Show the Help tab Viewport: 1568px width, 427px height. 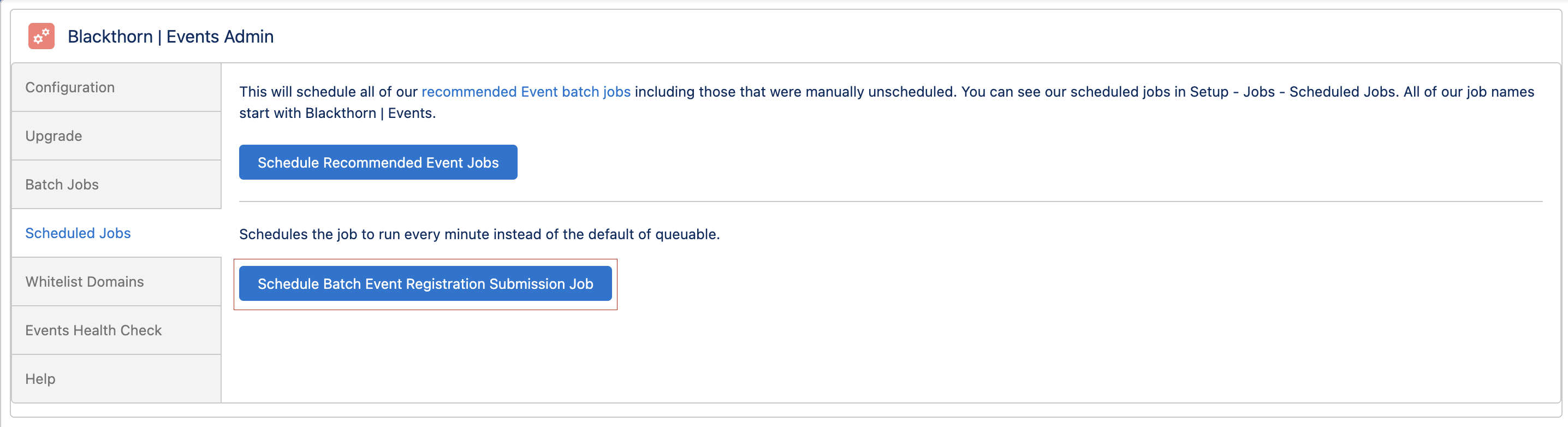[x=116, y=379]
